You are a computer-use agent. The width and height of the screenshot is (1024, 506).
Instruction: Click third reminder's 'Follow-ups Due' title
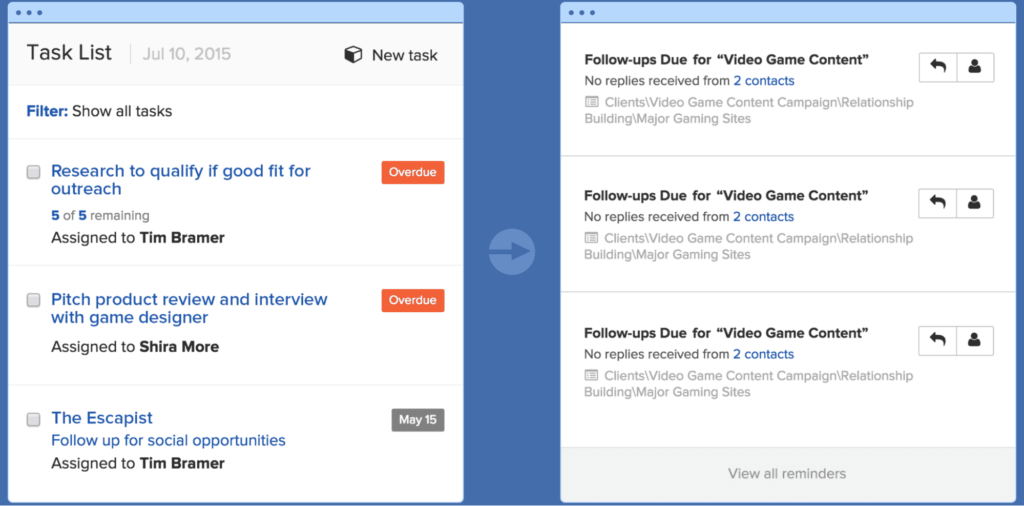726,333
